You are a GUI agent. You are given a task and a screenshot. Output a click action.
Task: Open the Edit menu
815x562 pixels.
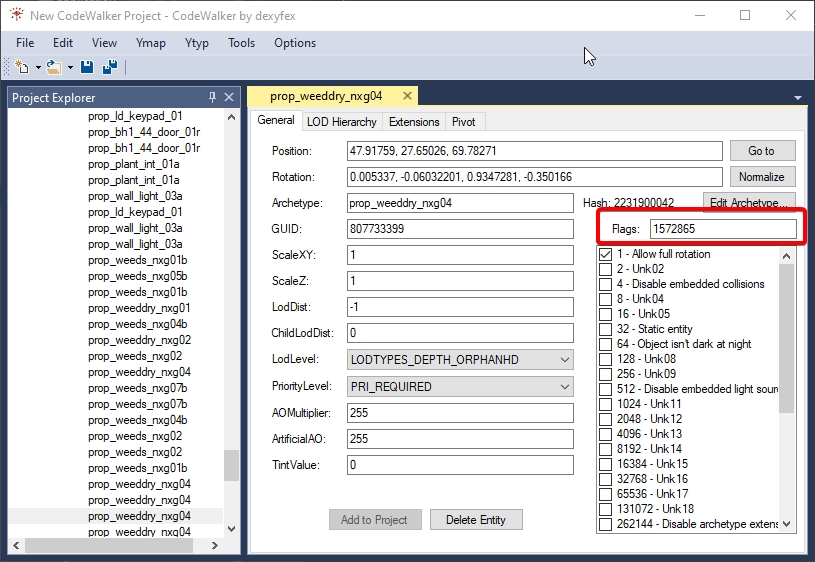(x=63, y=43)
